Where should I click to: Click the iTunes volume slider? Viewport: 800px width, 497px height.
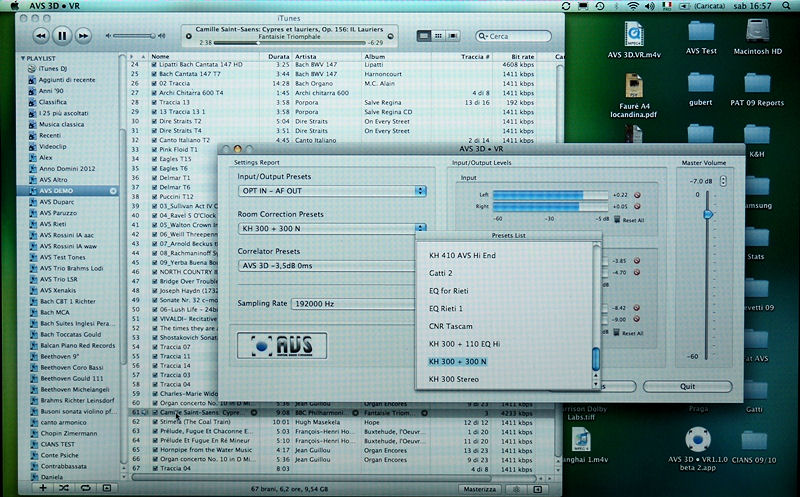click(x=135, y=36)
